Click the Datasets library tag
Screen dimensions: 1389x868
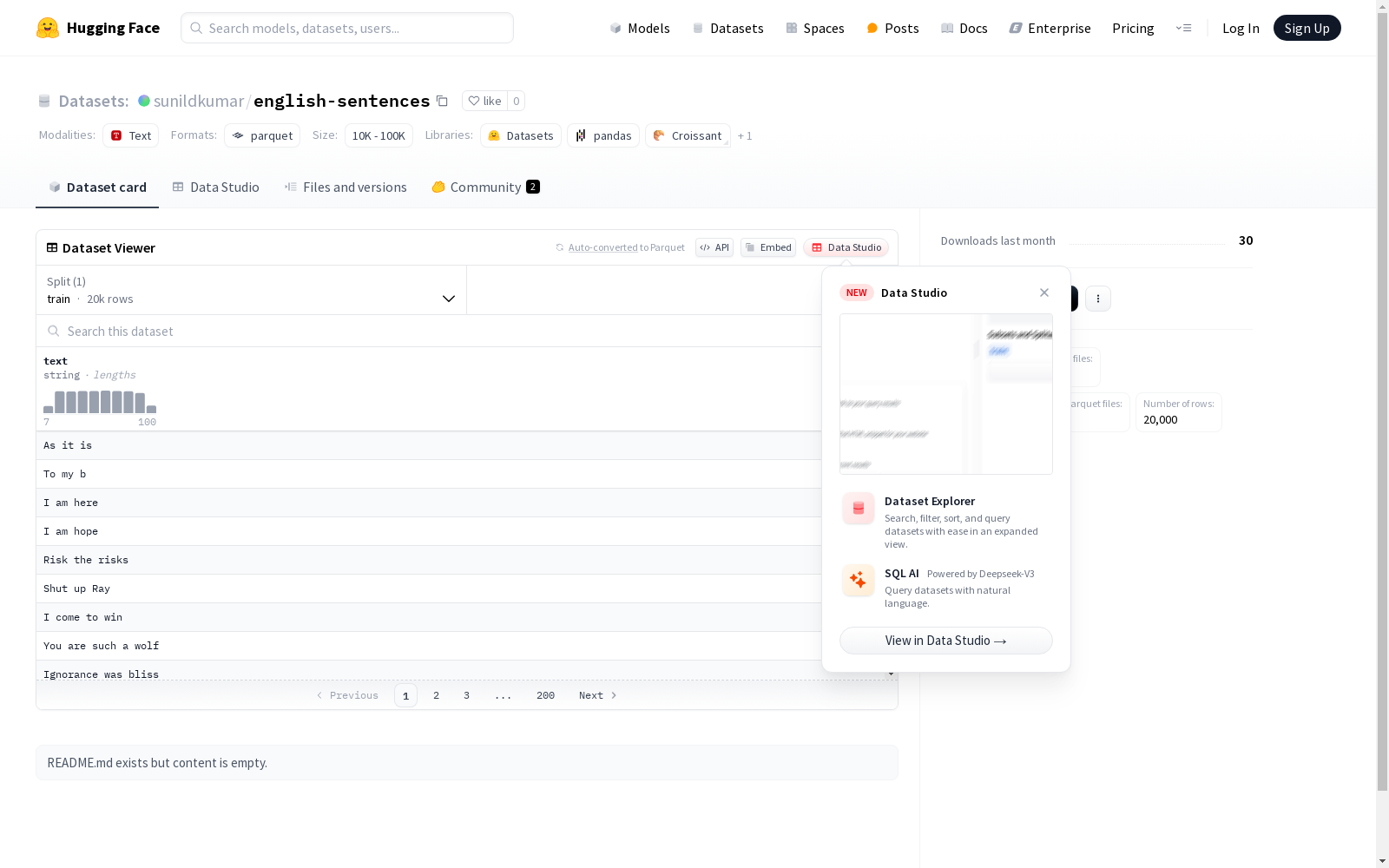pos(520,135)
